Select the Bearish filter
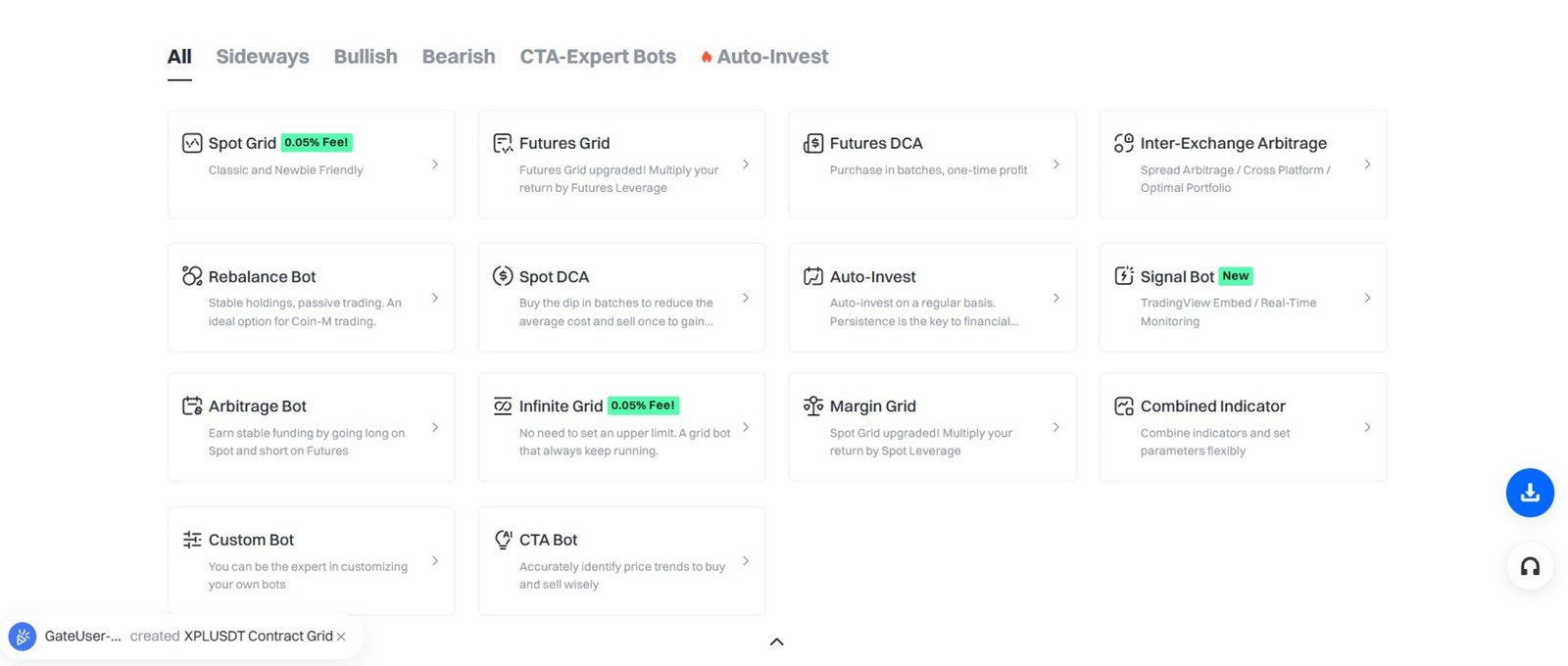 click(x=459, y=56)
